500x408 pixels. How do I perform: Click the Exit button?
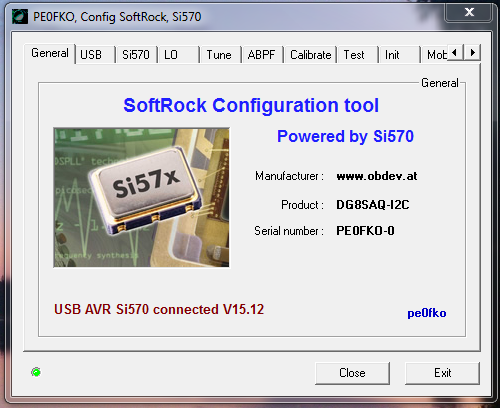coord(442,373)
